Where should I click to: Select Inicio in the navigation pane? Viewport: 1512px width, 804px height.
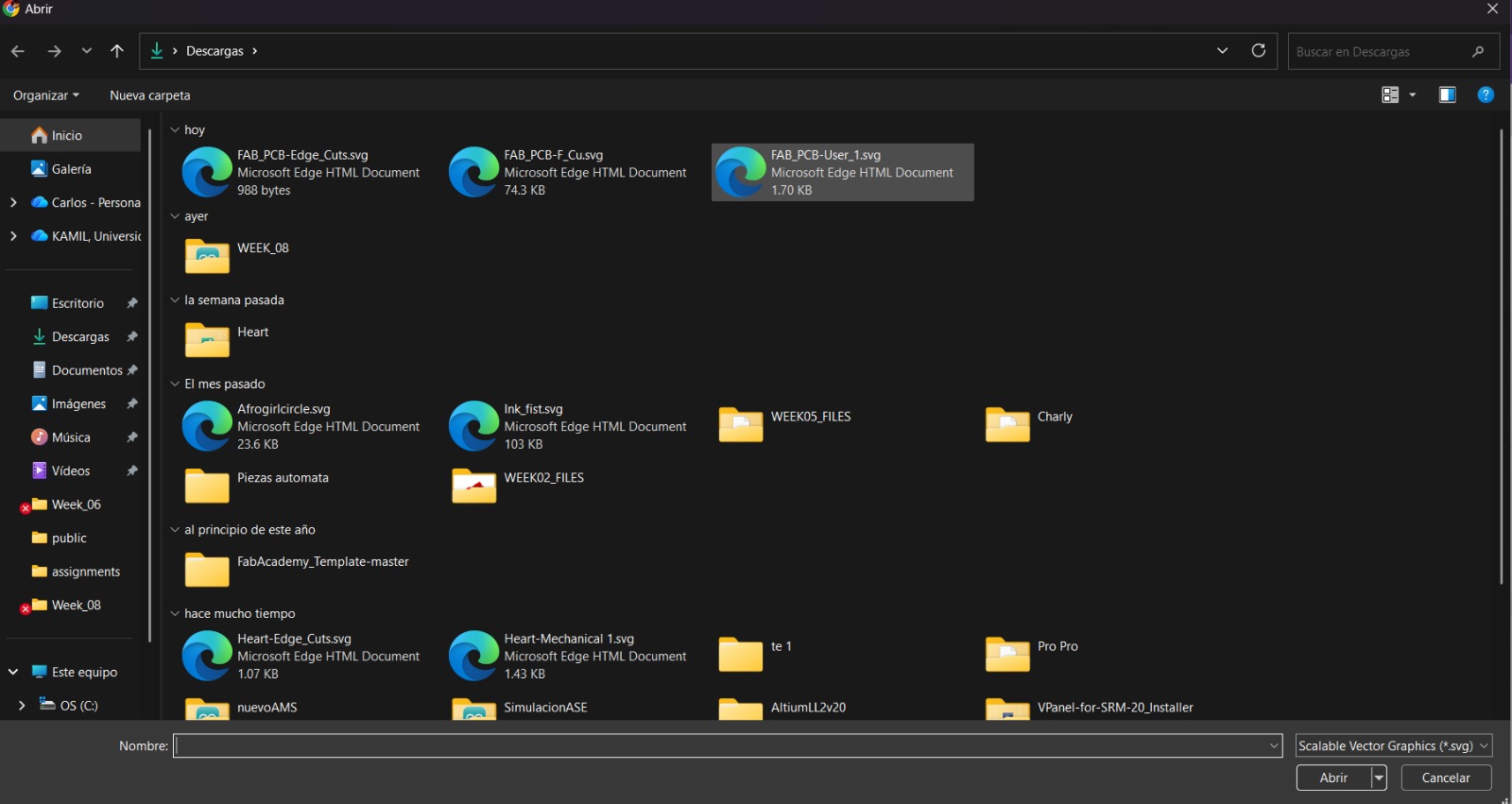(71, 135)
